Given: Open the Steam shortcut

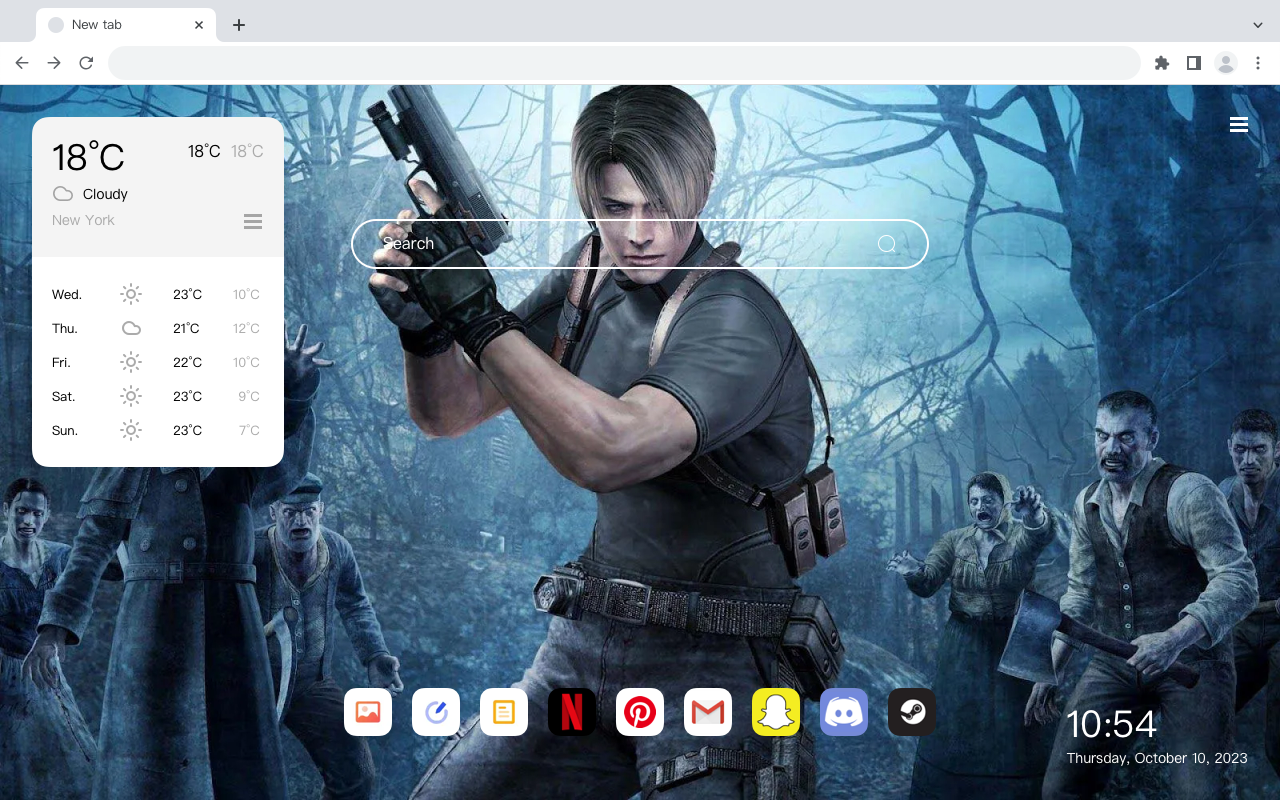Looking at the screenshot, I should coord(912,712).
